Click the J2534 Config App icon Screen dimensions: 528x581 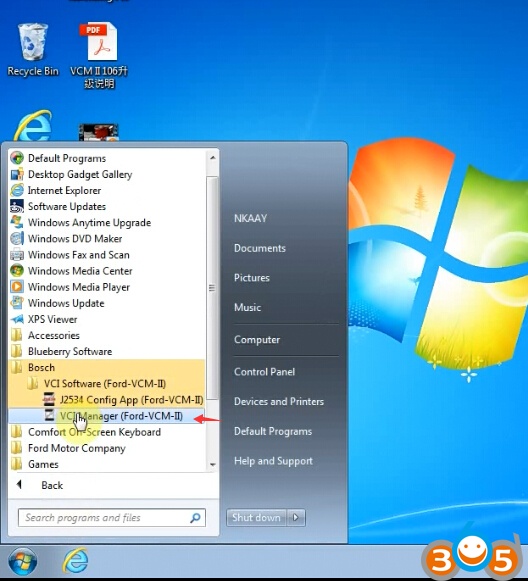pos(49,399)
